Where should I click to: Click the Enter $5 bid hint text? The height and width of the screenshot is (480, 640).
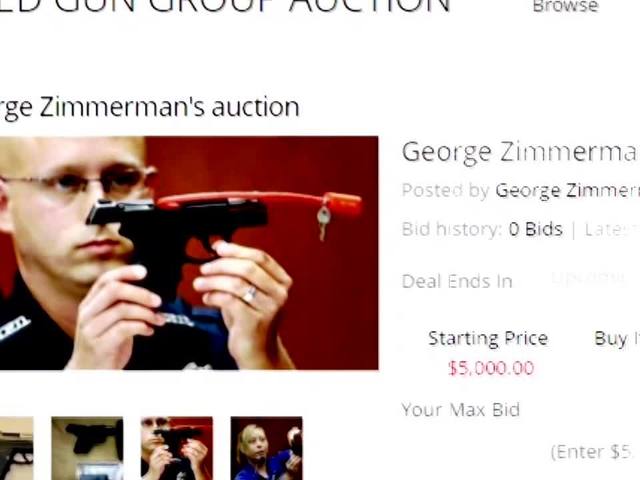coord(595,452)
